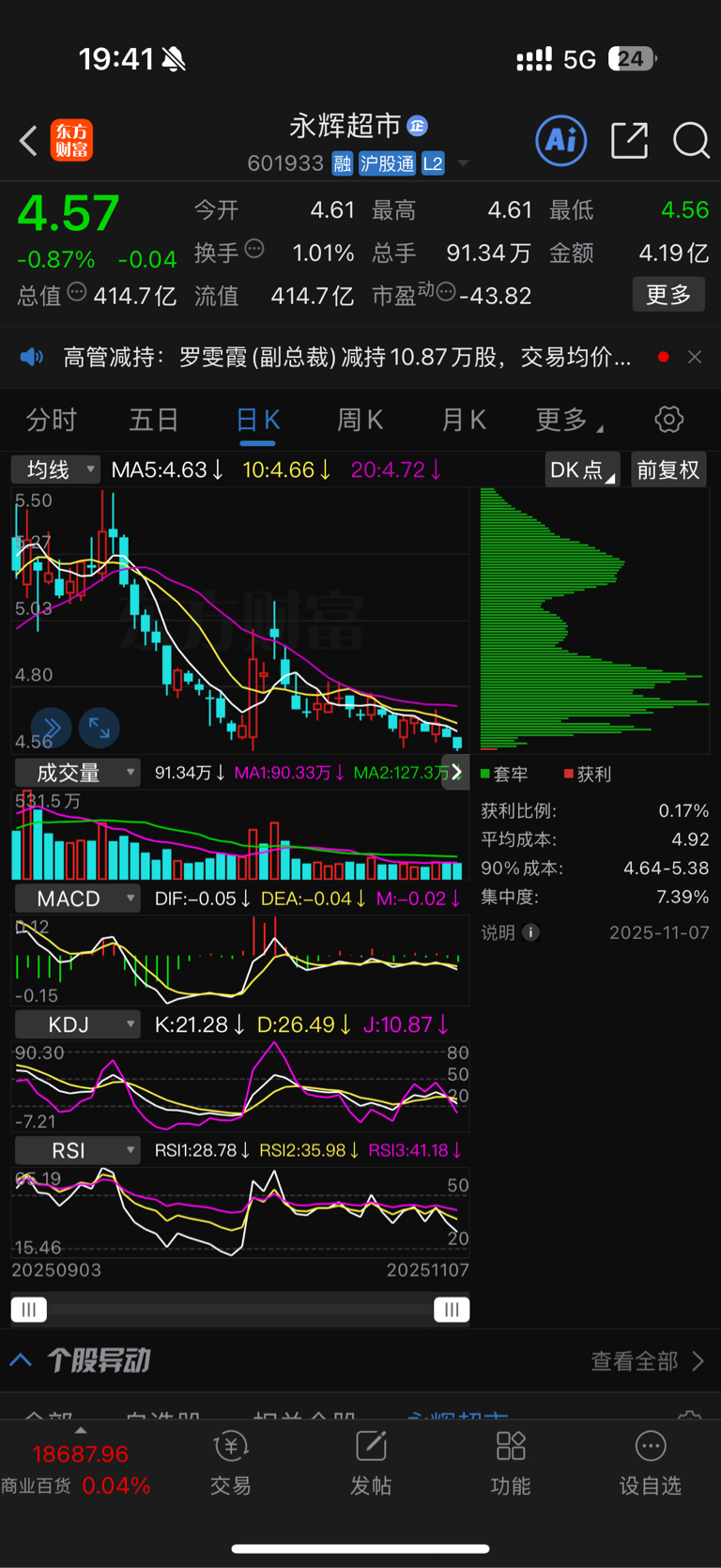Open KDJ indicator dropdown
721x1568 pixels.
coord(77,1024)
